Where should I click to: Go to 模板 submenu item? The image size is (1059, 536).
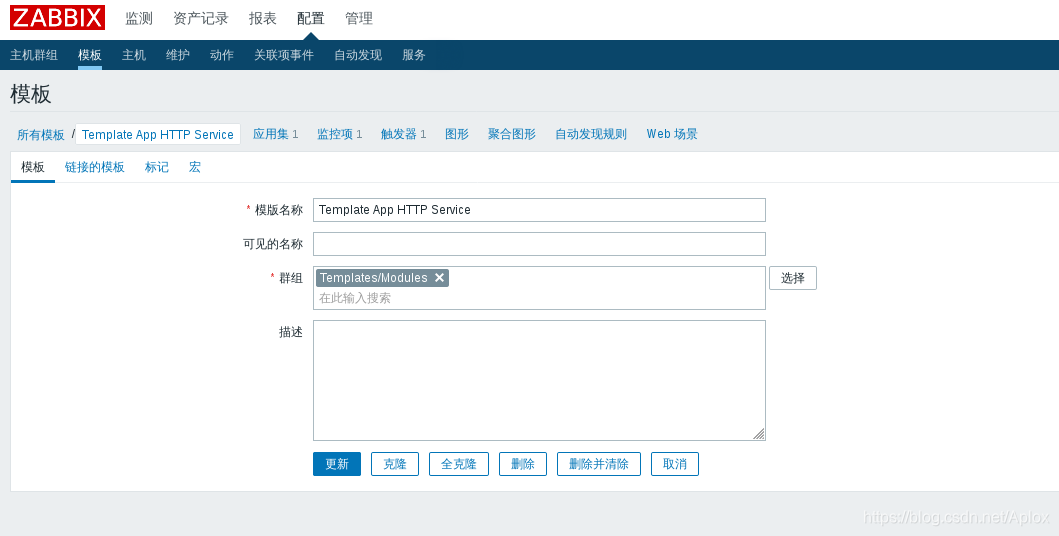pos(90,55)
